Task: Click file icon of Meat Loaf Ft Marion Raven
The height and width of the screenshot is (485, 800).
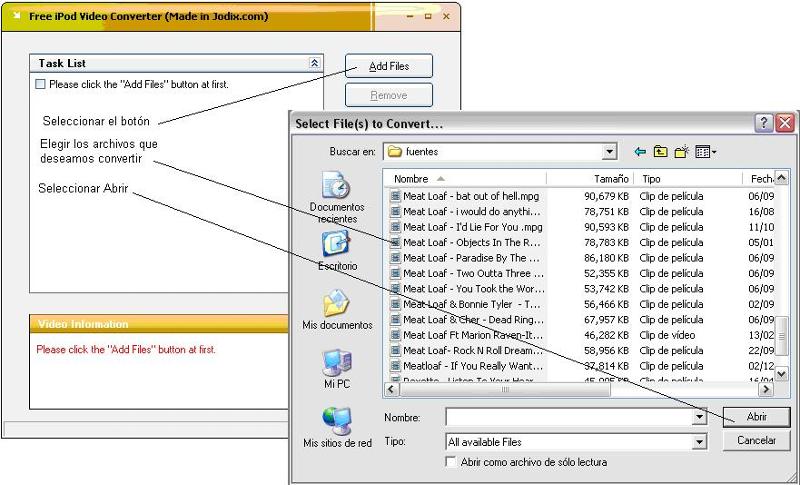Action: coord(395,335)
